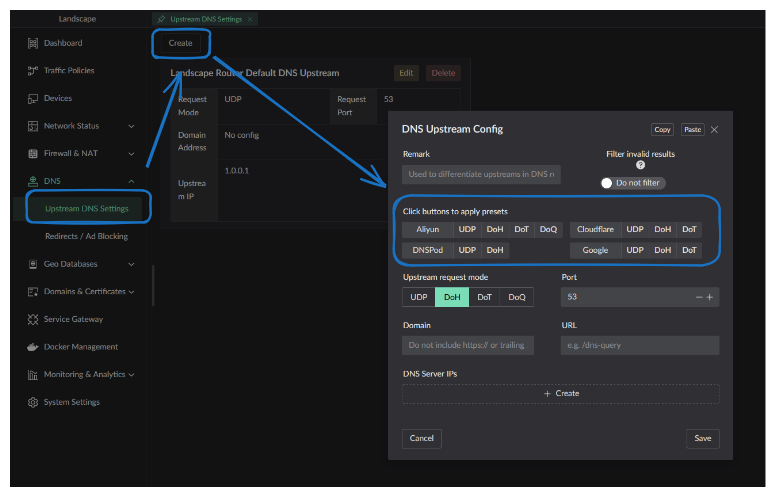
Task: Focus the Domain input field
Action: pos(468,345)
